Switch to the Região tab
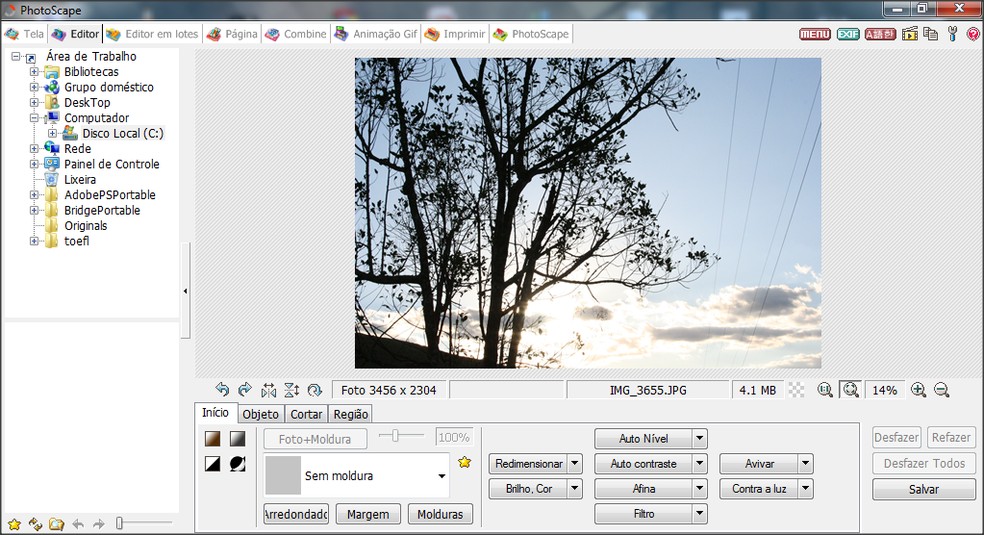 [x=351, y=414]
